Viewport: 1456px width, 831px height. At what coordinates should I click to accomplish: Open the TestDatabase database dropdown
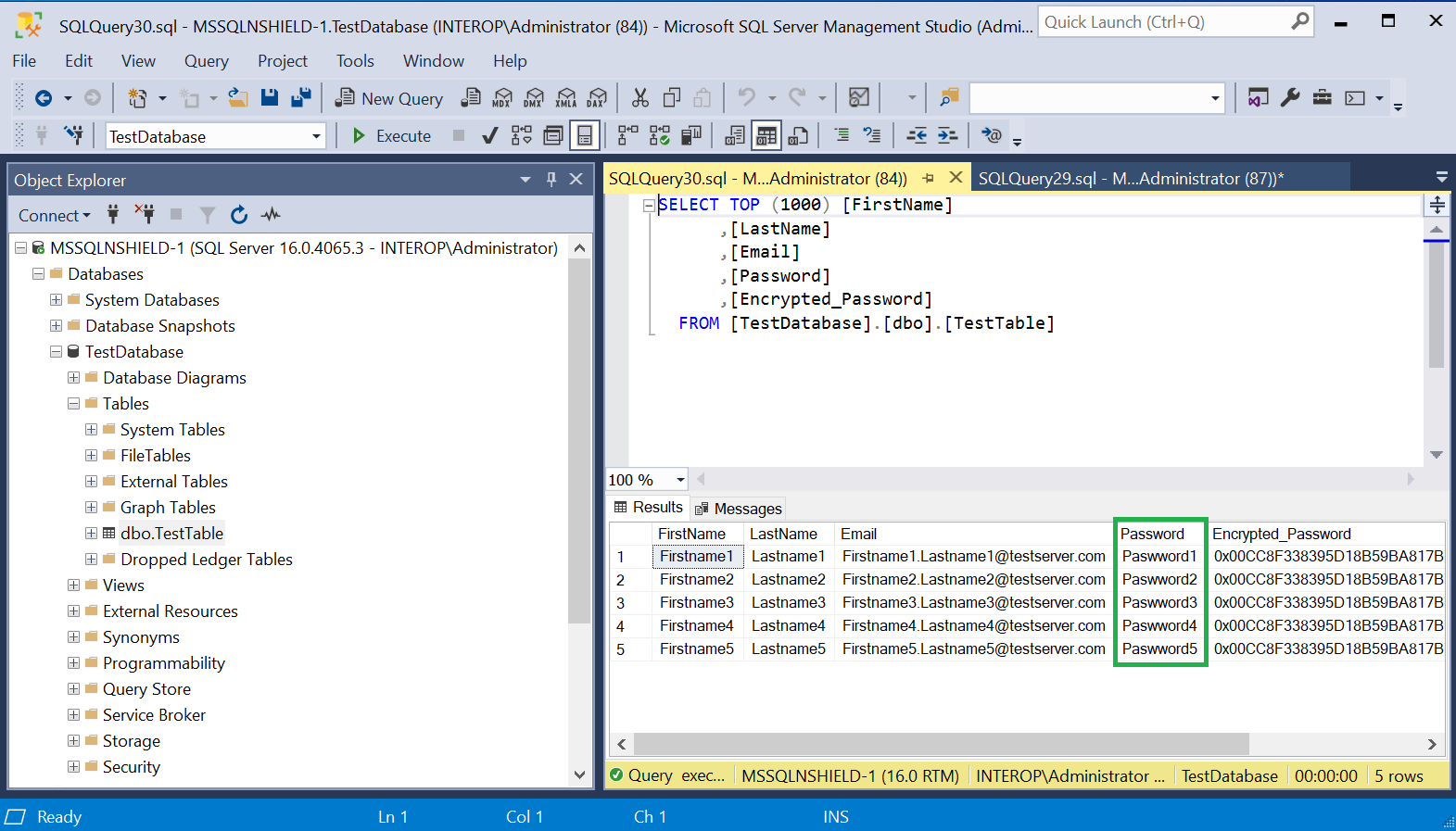click(x=316, y=136)
